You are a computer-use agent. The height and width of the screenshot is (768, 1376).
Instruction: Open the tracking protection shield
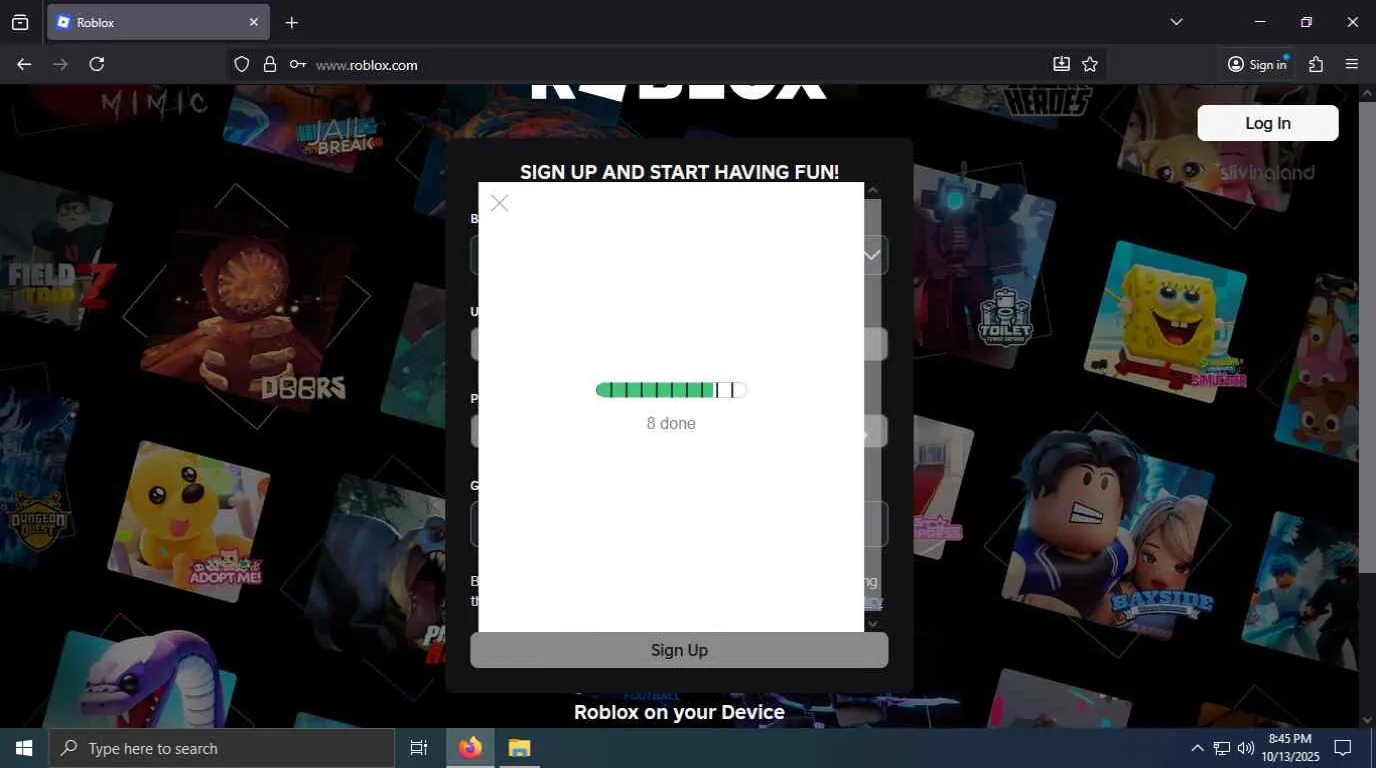point(241,64)
